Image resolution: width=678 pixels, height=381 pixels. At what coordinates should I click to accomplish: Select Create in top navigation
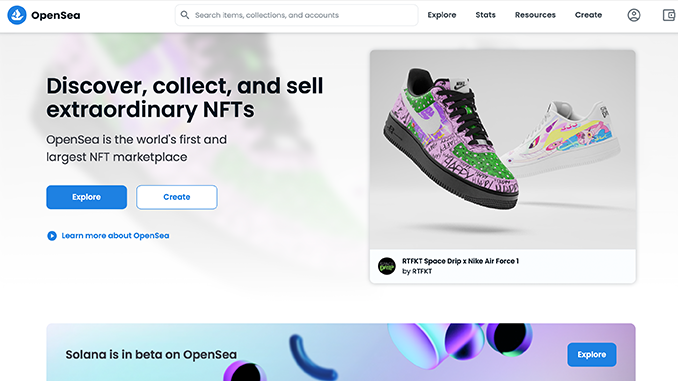588,15
